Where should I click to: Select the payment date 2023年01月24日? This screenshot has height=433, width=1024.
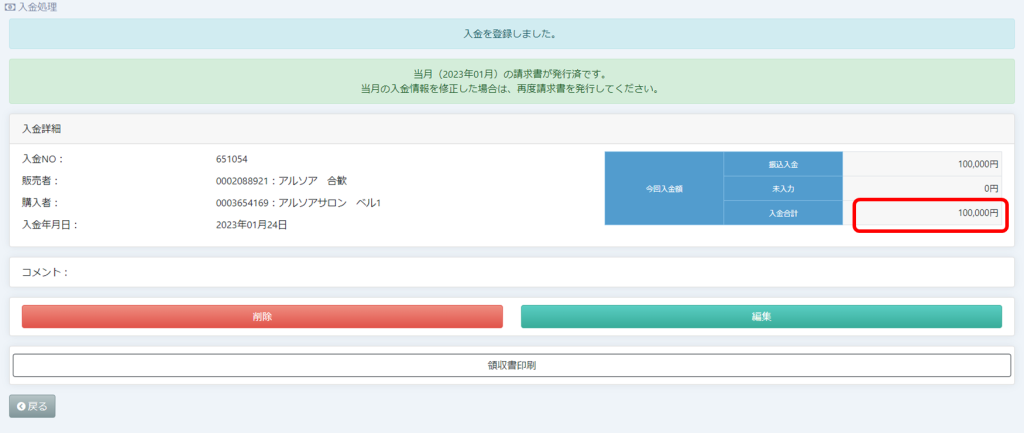tap(251, 225)
